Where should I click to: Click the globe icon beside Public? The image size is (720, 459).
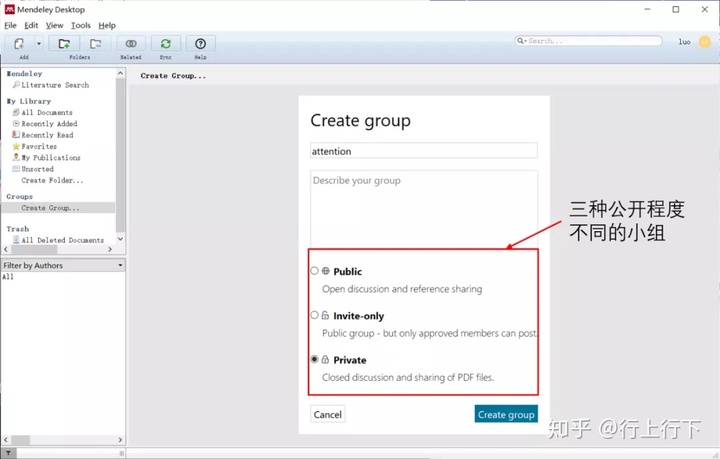coord(326,271)
